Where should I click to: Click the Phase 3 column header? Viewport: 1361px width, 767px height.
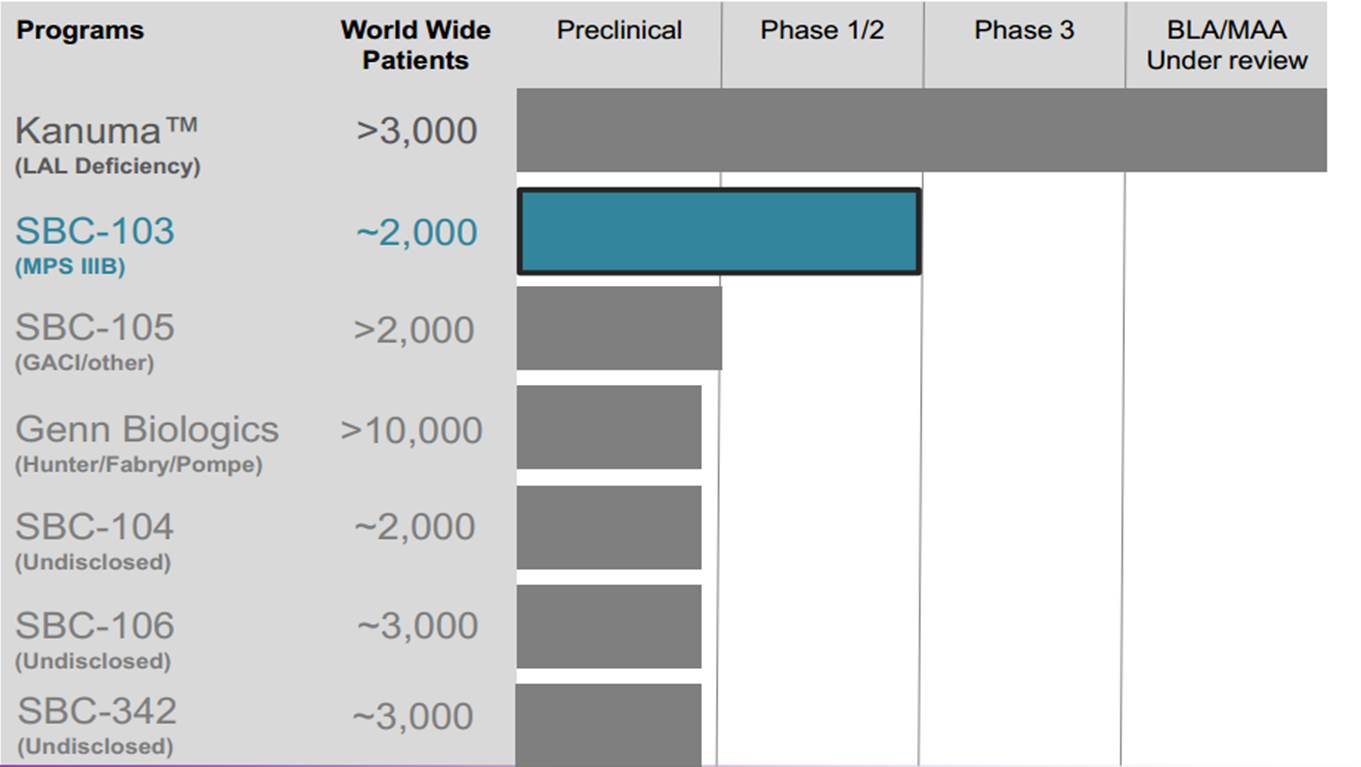click(x=1024, y=30)
